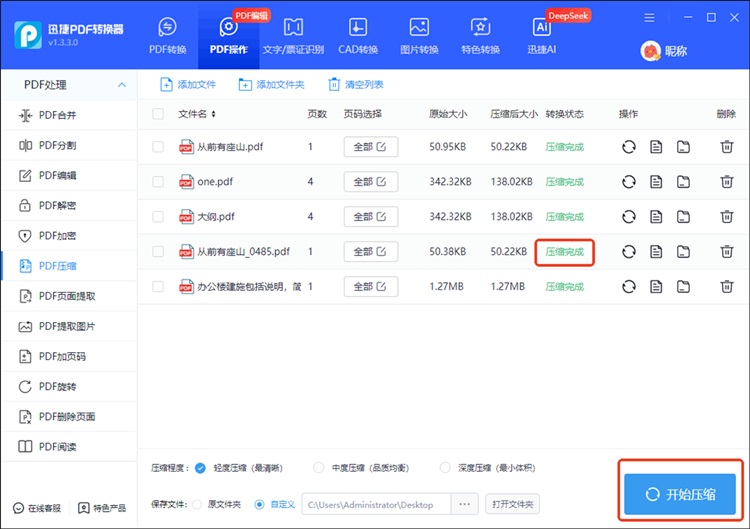The width and height of the screenshot is (750, 529).
Task: Open output folder icon for 从前有座山.pdf
Action: point(683,147)
